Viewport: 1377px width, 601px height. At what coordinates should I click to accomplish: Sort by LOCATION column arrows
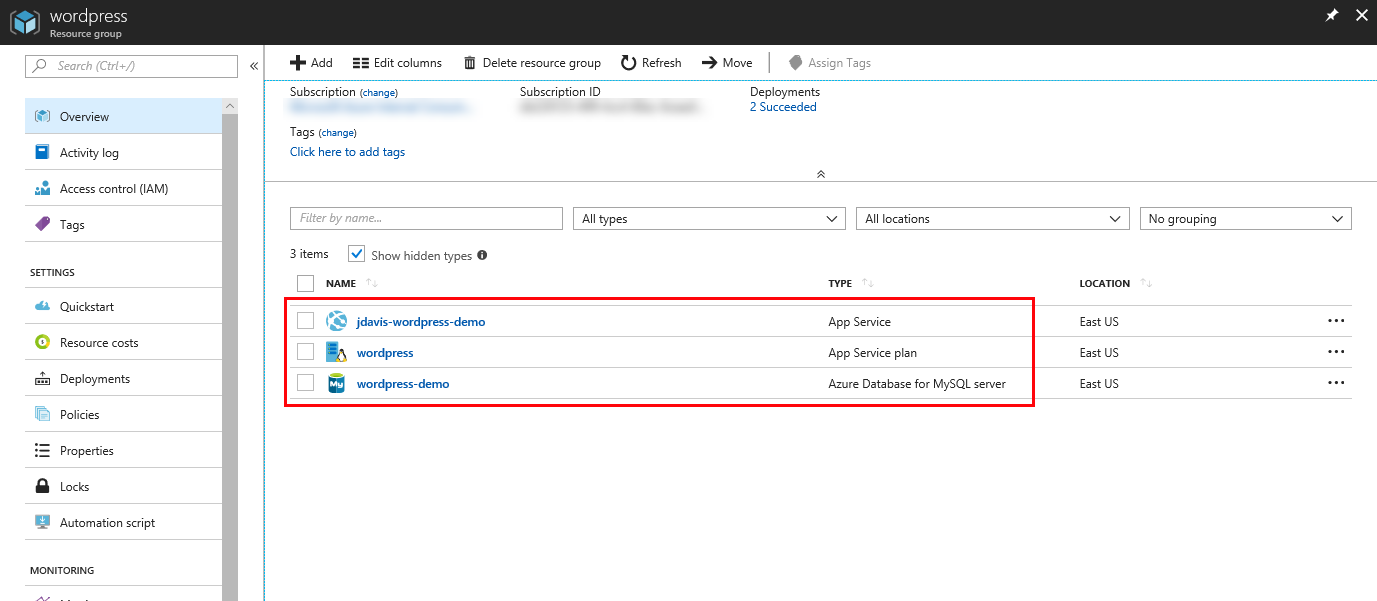[x=1146, y=284]
